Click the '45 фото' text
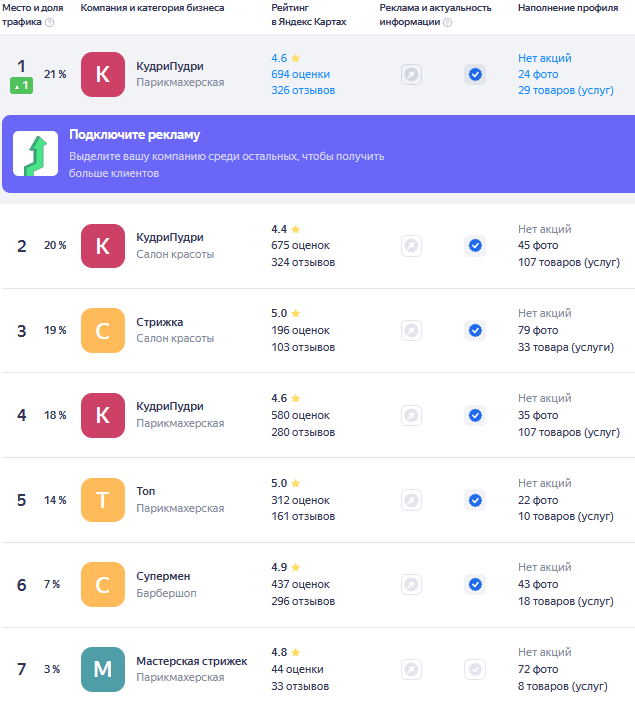Image resolution: width=635 pixels, height=705 pixels. click(x=538, y=246)
